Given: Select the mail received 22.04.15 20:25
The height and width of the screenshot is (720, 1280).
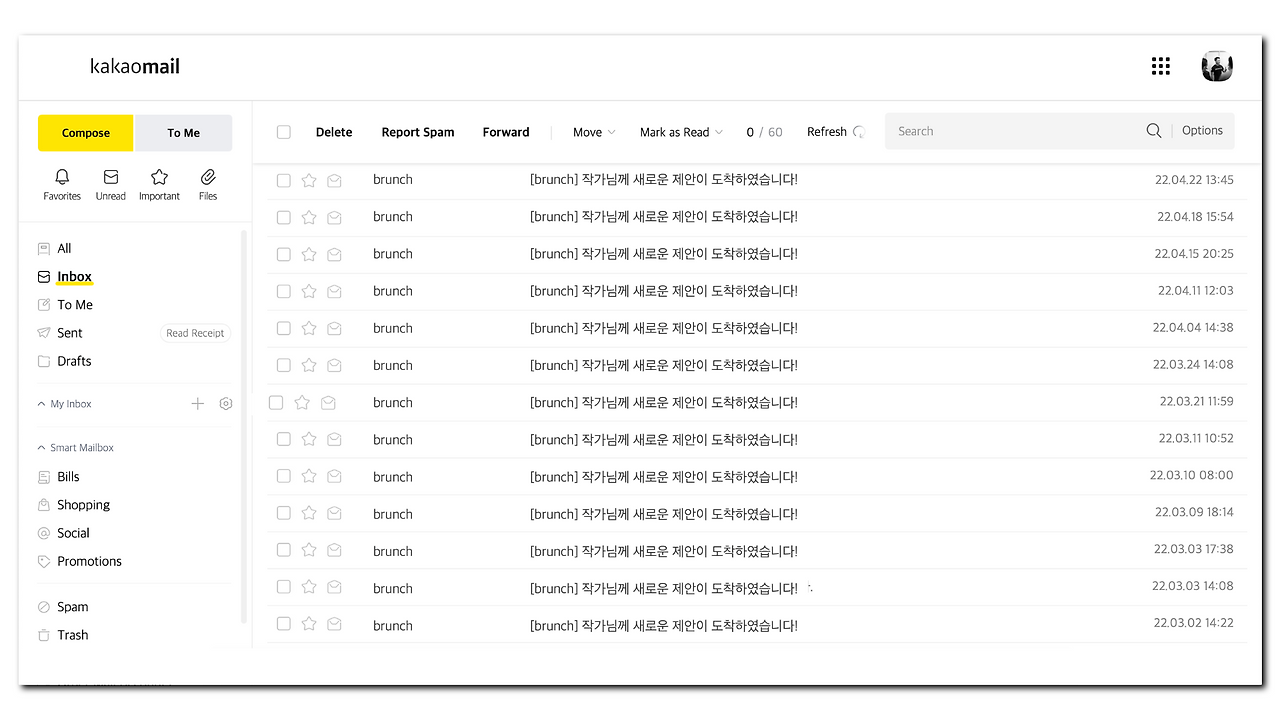Looking at the screenshot, I should click(284, 254).
